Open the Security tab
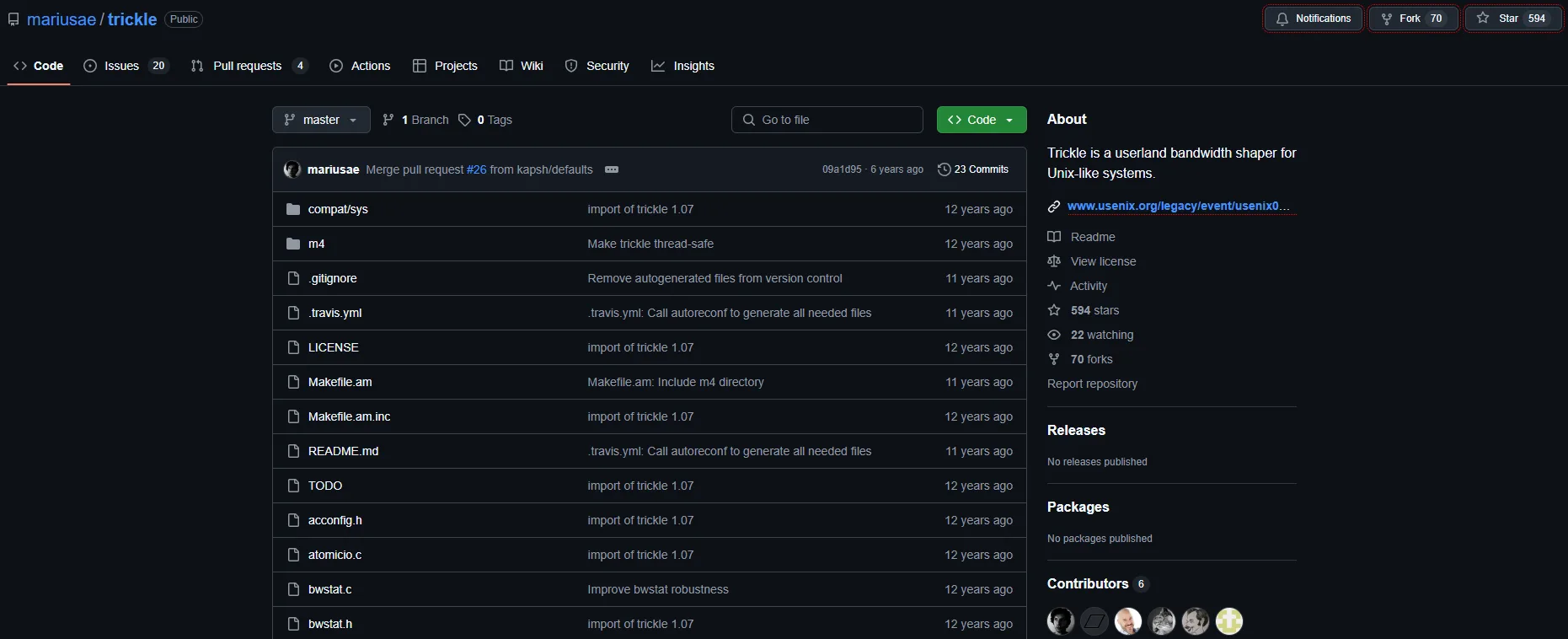 point(597,66)
